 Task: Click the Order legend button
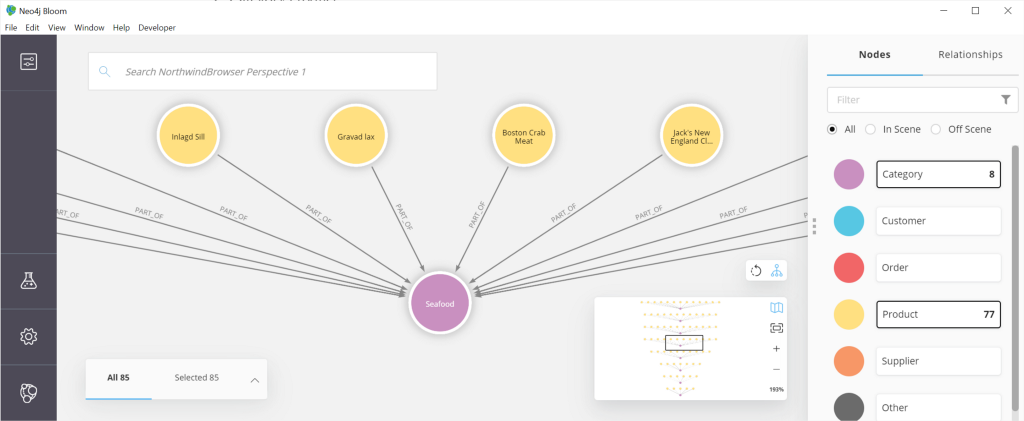coord(938,268)
